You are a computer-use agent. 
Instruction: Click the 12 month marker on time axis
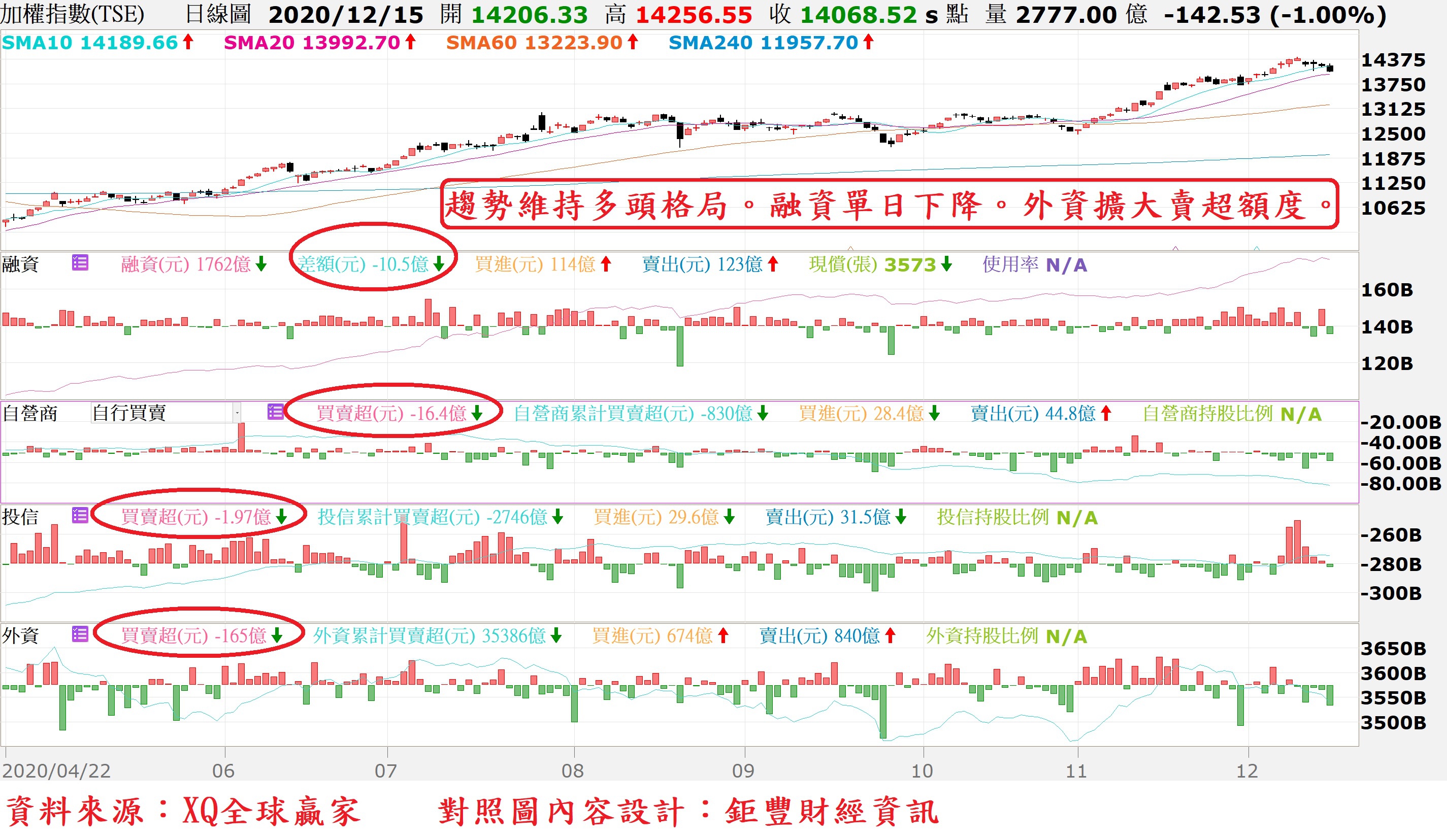[1246, 770]
